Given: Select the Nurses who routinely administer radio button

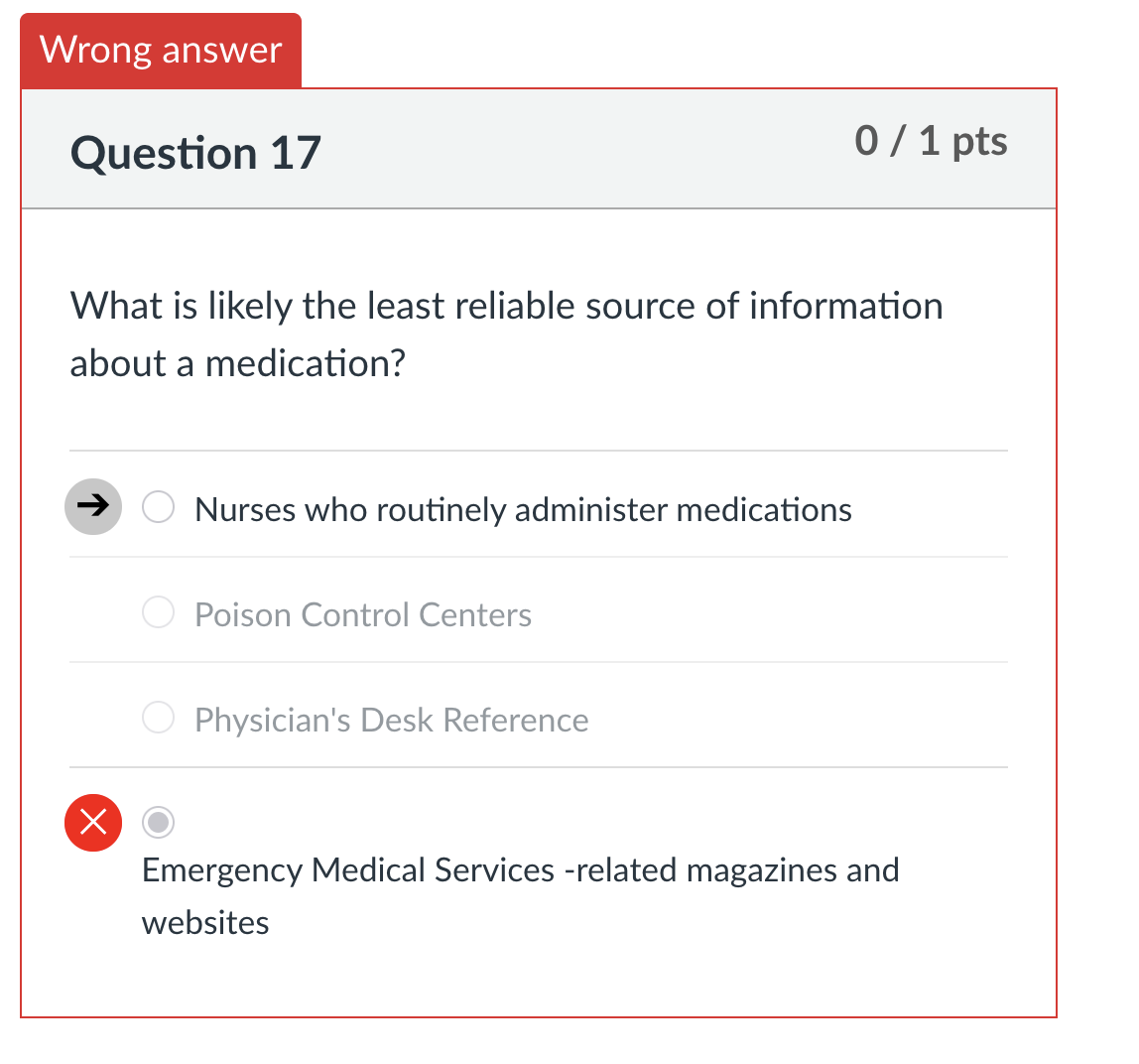Looking at the screenshot, I should pyautogui.click(x=159, y=508).
